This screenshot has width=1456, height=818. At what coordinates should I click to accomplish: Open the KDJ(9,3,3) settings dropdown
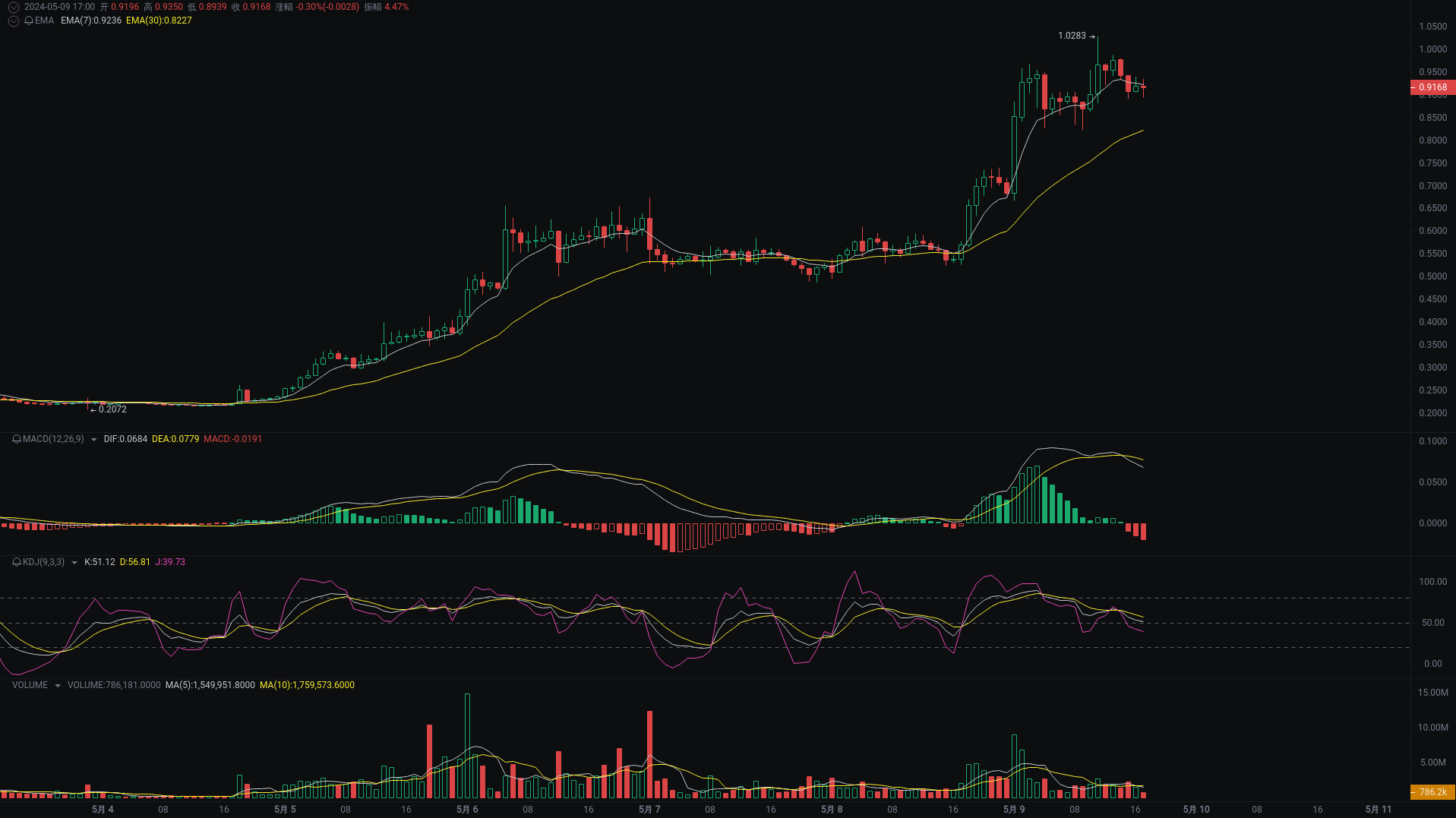point(74,562)
